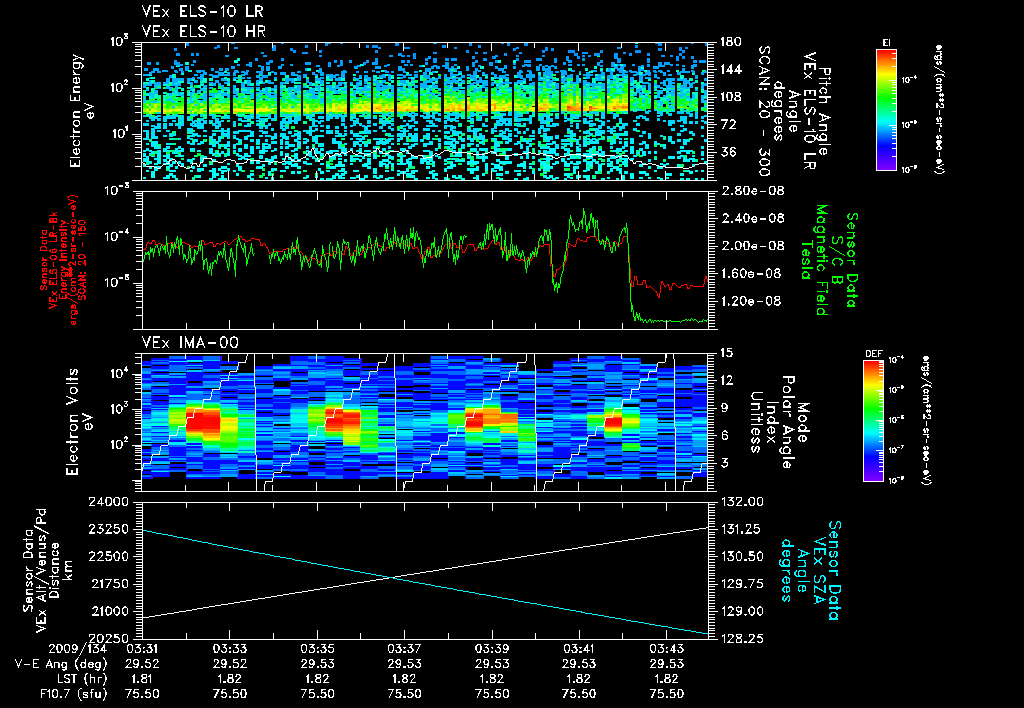Viewport: 1024px width, 708px height.
Task: Click the altitude and SZA line plot panel
Action: point(425,570)
